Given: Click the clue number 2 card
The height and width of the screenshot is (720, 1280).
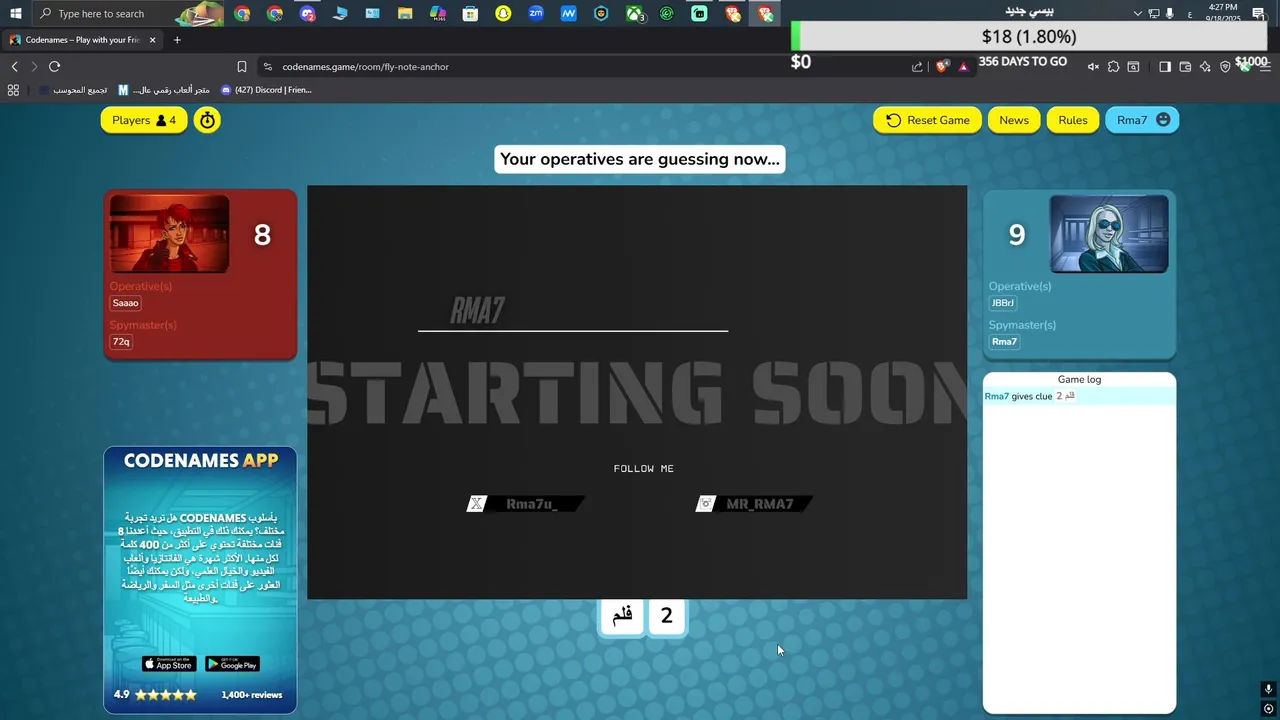Looking at the screenshot, I should (x=666, y=616).
